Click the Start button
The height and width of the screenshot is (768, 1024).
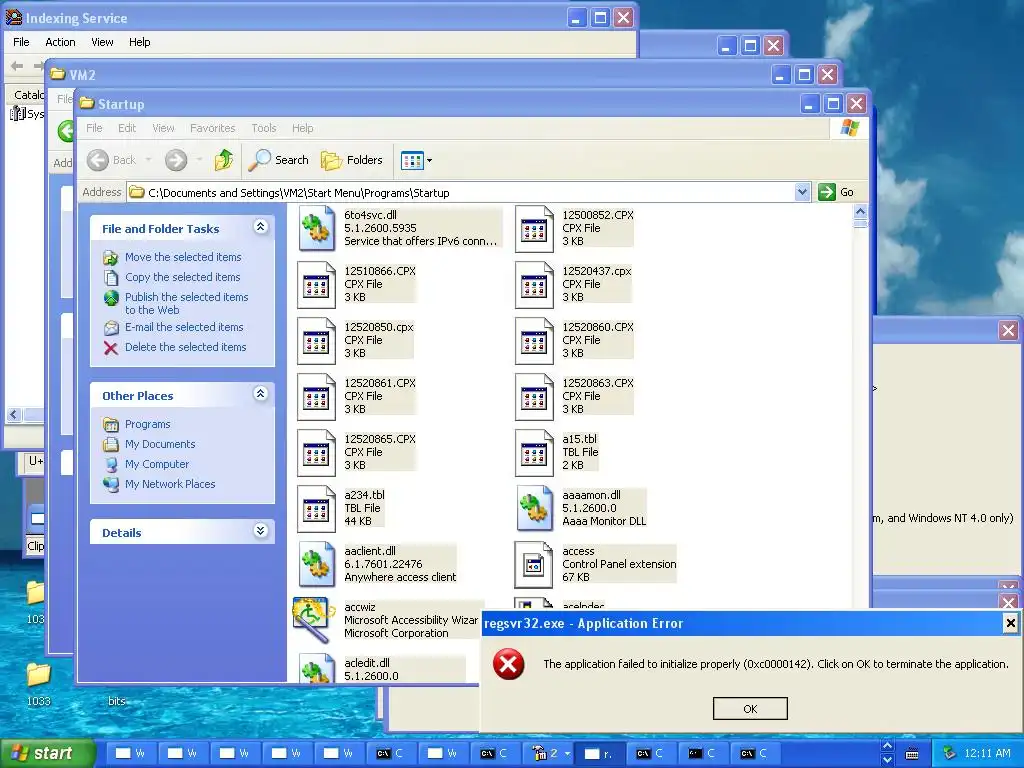point(47,753)
